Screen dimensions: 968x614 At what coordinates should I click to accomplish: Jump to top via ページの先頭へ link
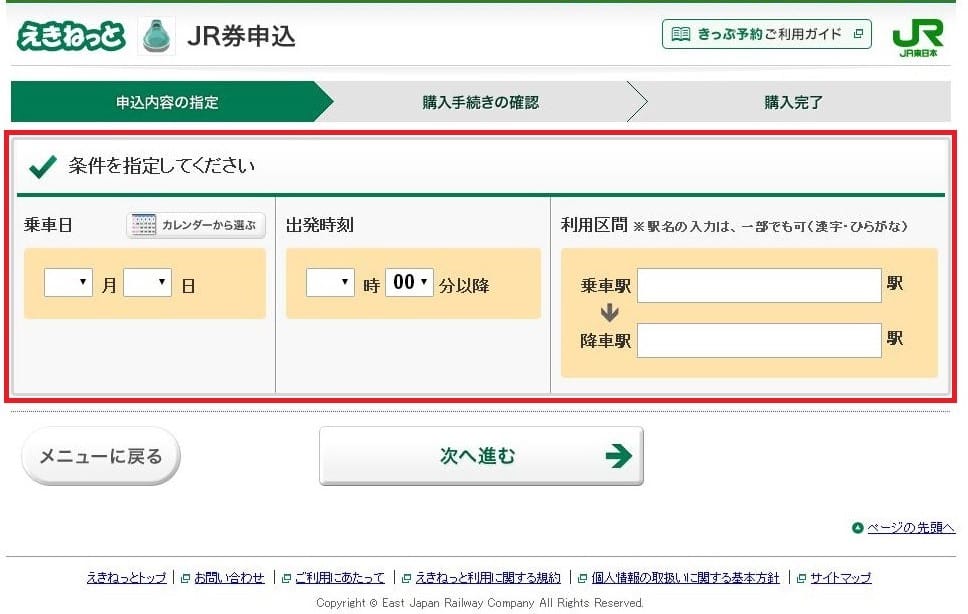910,528
